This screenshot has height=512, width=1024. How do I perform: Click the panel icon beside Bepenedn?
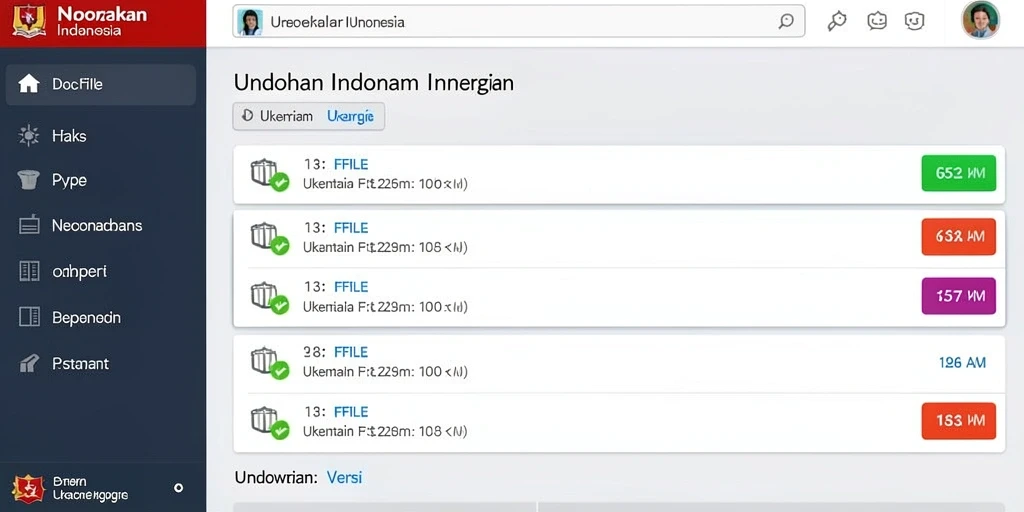tap(29, 317)
